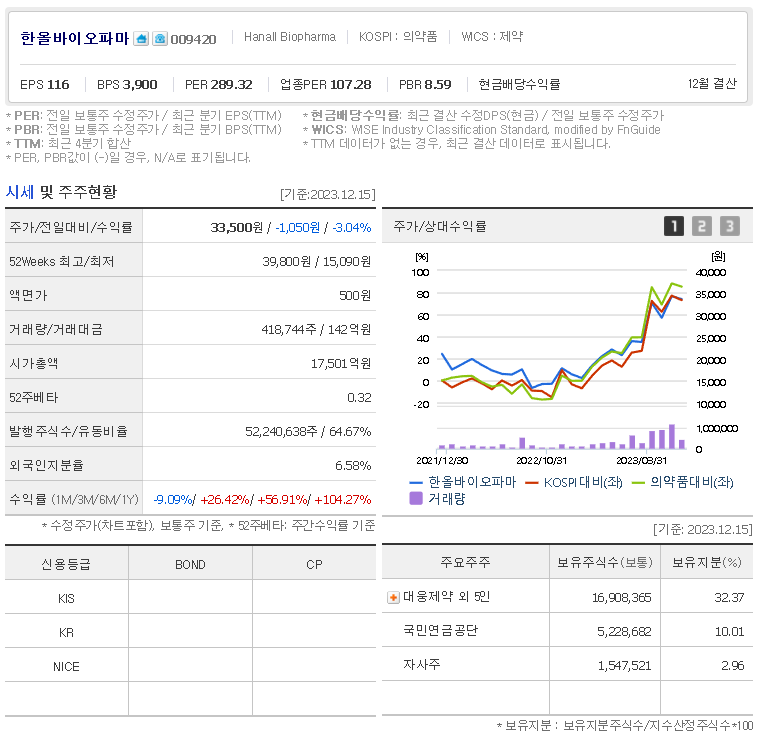
Task: Click the 12월 결산 label
Action: coord(712,84)
